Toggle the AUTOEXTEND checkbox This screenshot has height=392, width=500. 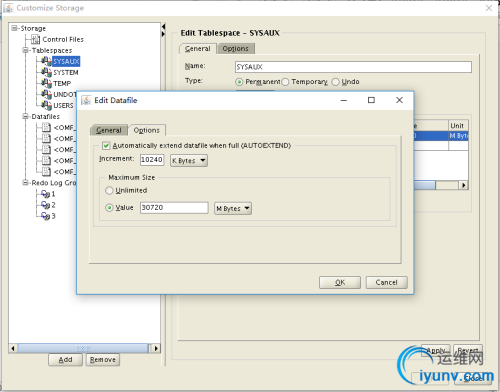106,146
